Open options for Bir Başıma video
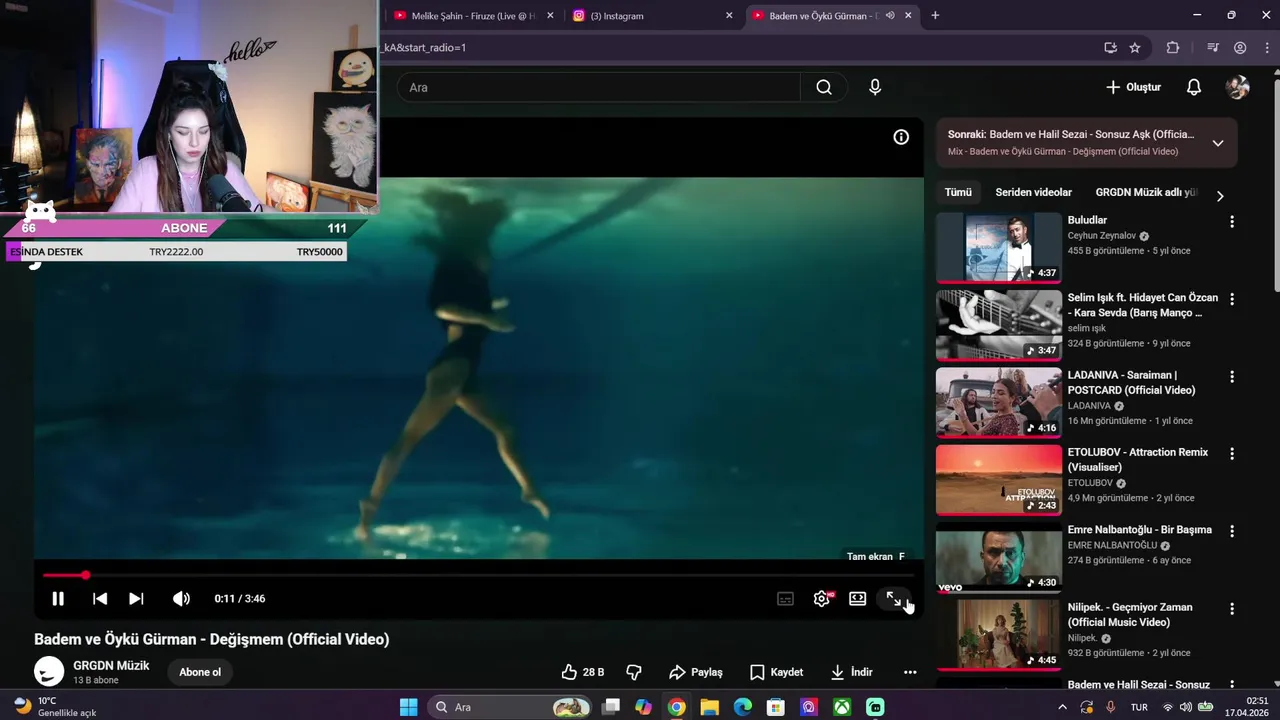 (x=1232, y=531)
